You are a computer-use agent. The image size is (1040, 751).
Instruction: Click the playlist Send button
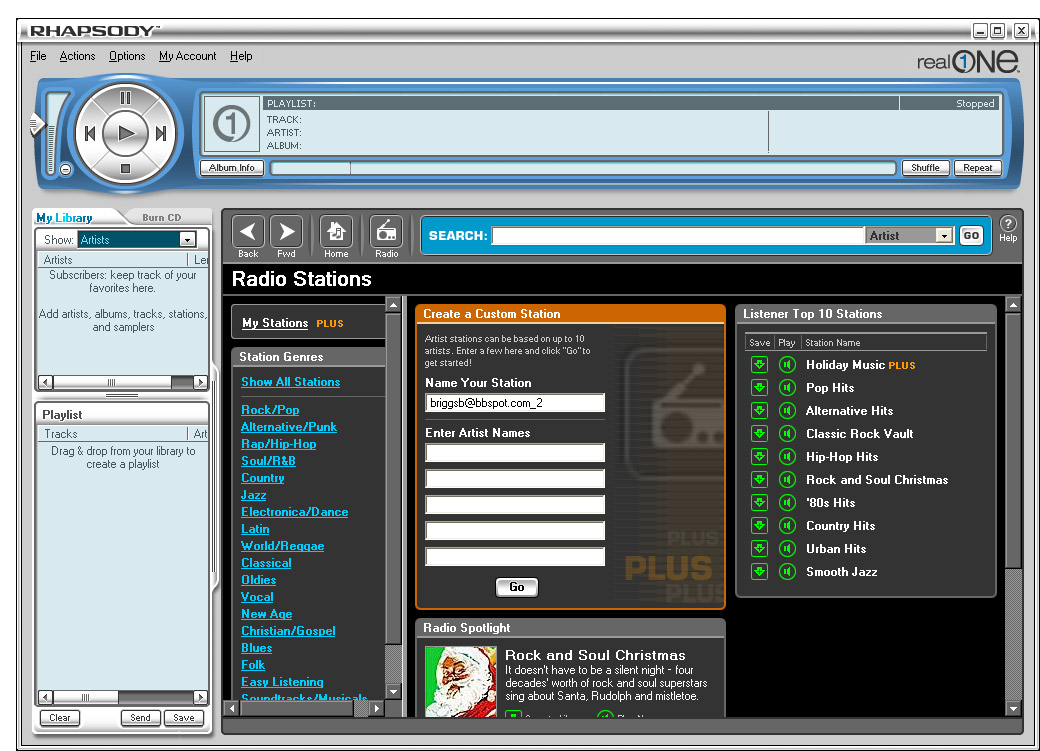(x=140, y=718)
